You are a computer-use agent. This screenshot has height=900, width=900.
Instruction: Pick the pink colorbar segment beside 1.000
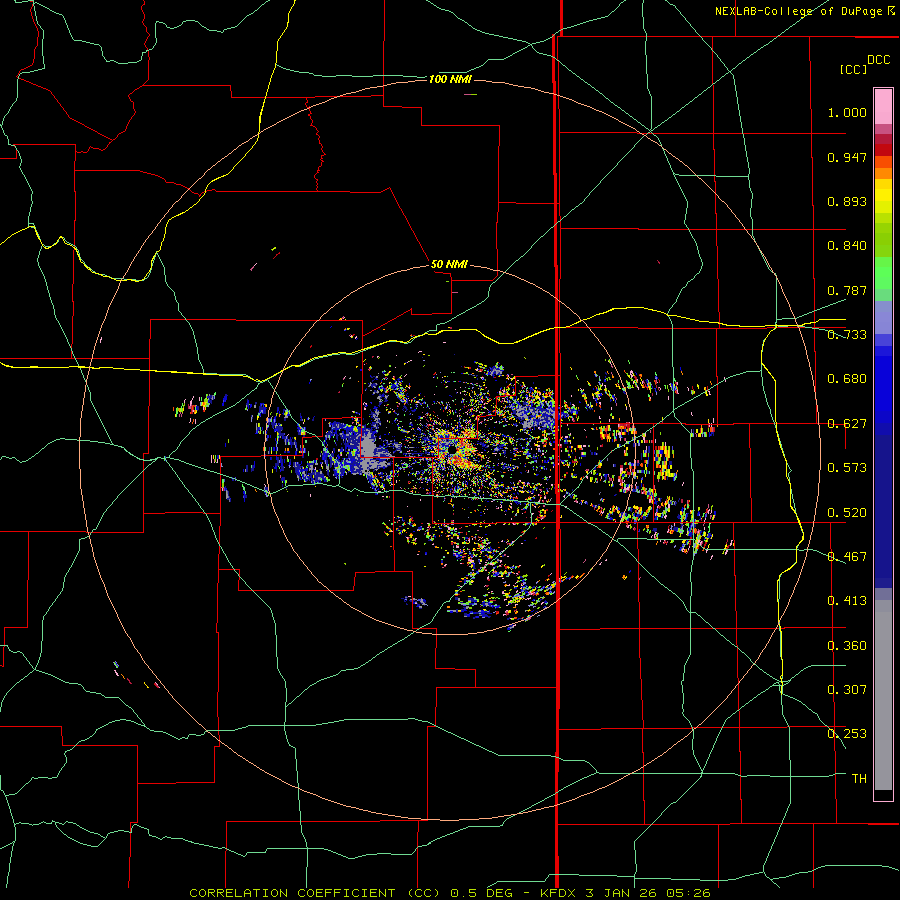[883, 107]
